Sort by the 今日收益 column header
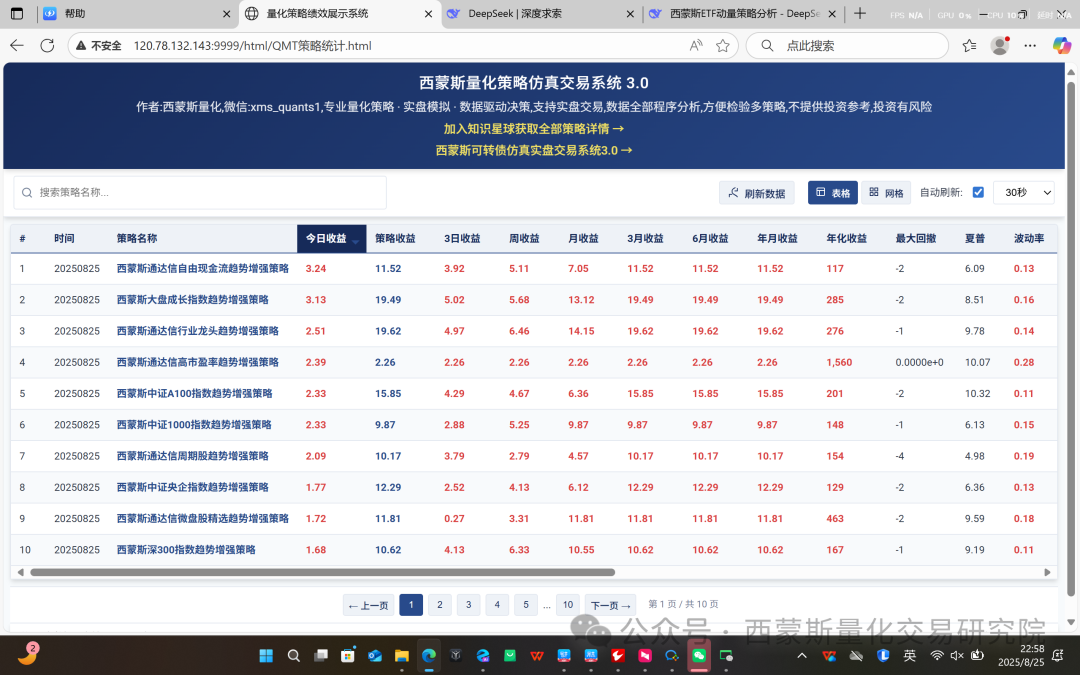The width and height of the screenshot is (1080, 675). point(331,238)
